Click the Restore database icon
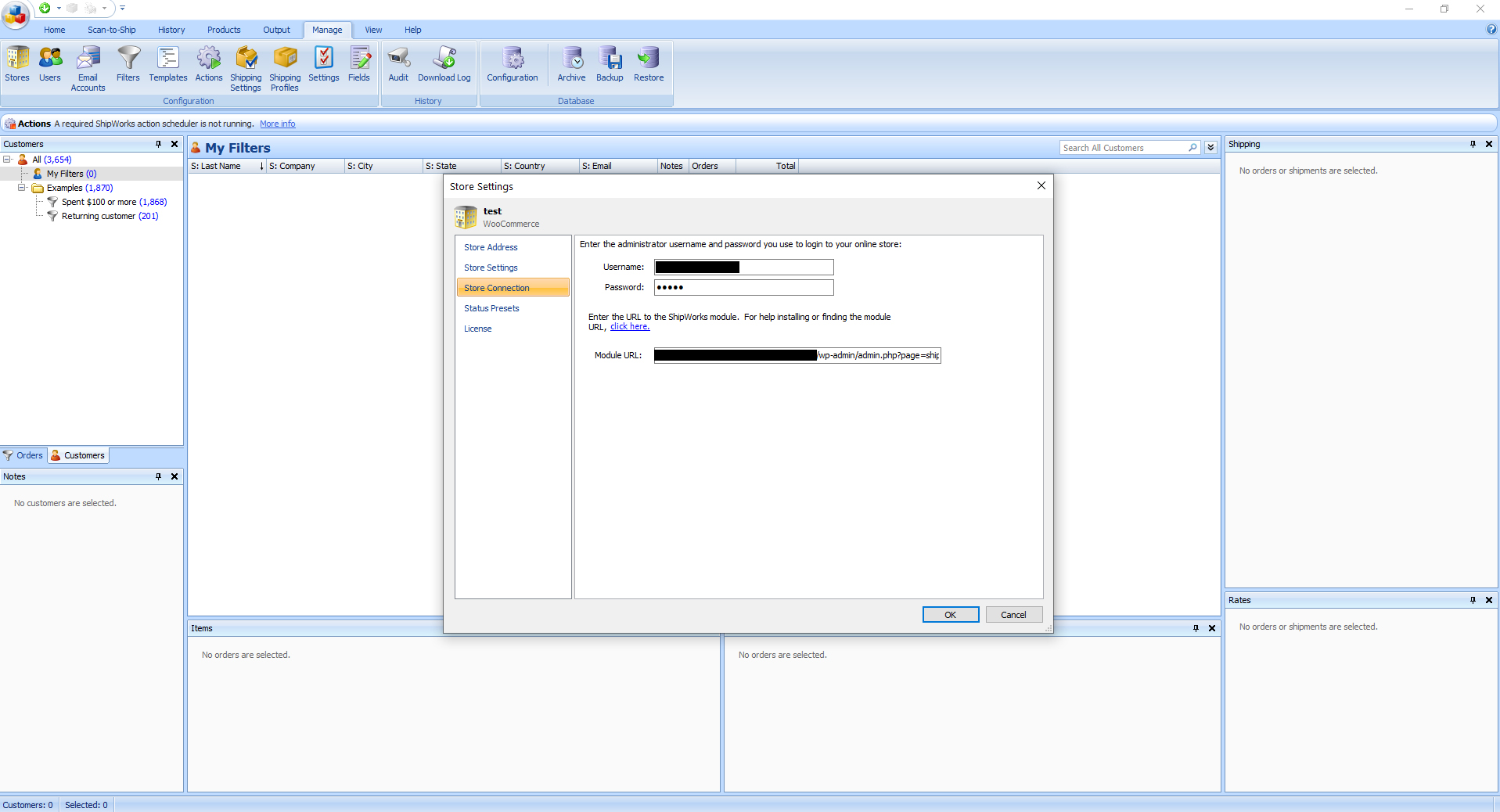The width and height of the screenshot is (1500, 812). [x=649, y=64]
